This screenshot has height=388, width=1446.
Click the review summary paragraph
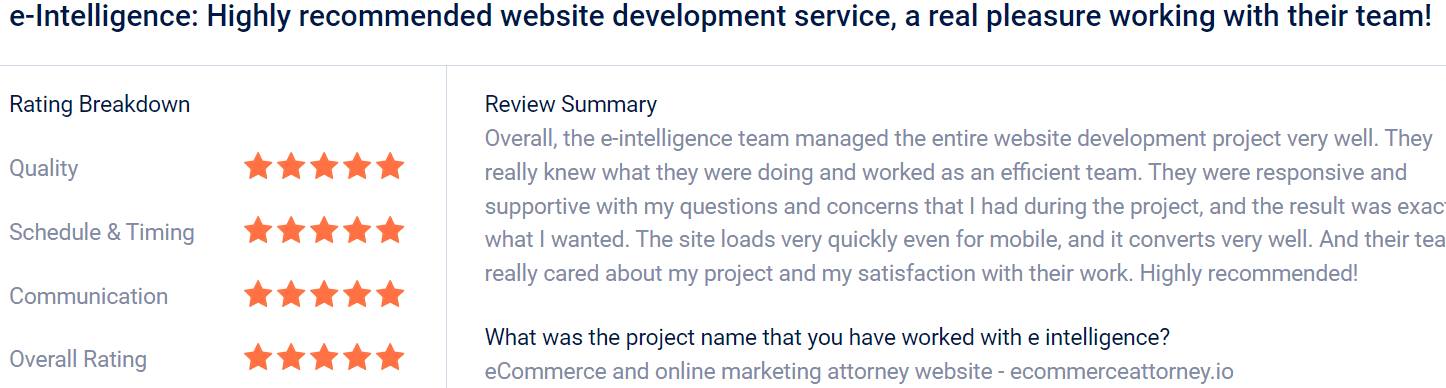pos(965,205)
